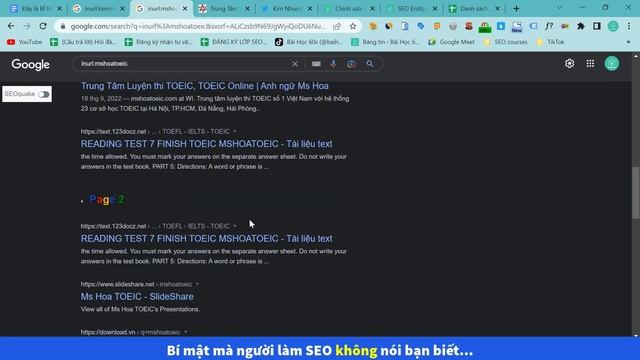Go to the Google logo homepage
The width and height of the screenshot is (640, 360).
coord(31,64)
